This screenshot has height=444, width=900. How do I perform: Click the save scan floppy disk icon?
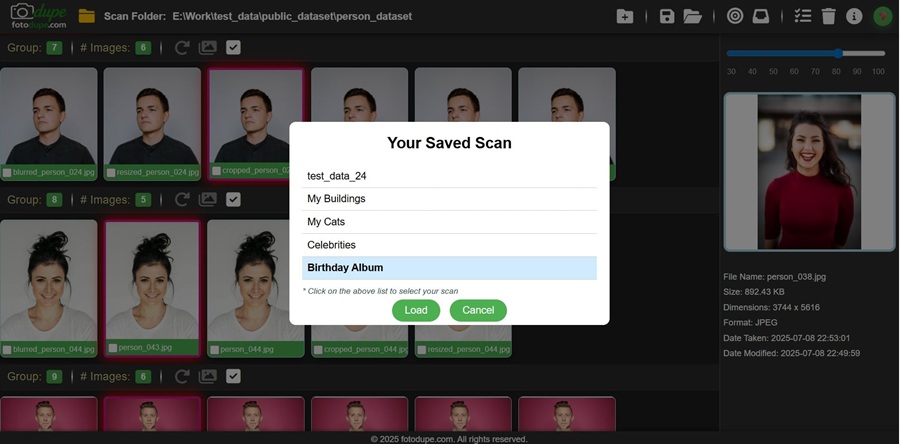[x=667, y=16]
